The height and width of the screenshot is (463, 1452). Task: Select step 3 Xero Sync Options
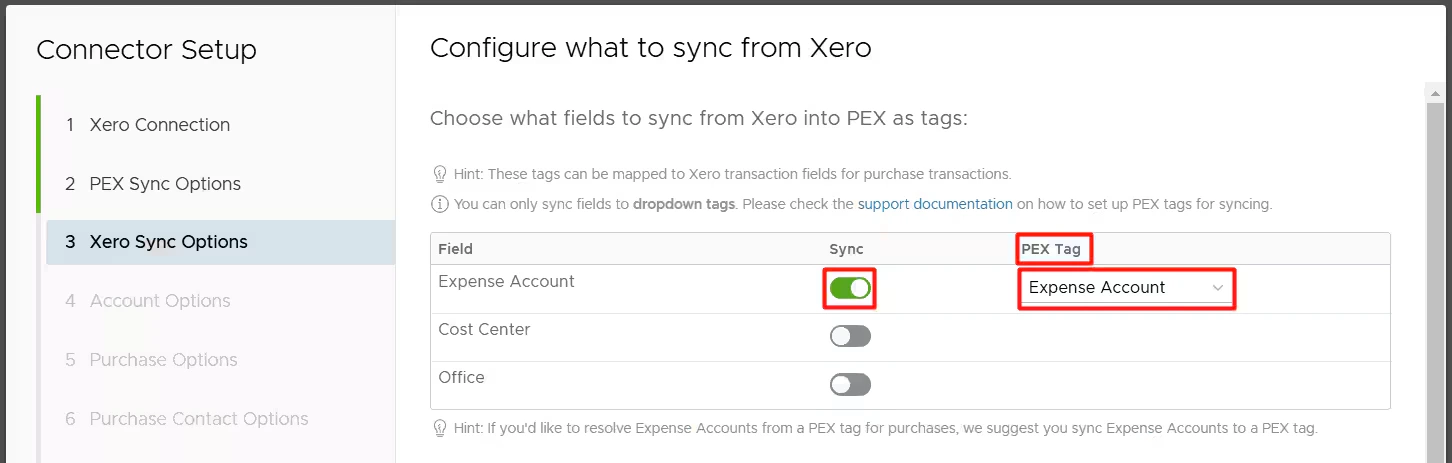(x=168, y=242)
